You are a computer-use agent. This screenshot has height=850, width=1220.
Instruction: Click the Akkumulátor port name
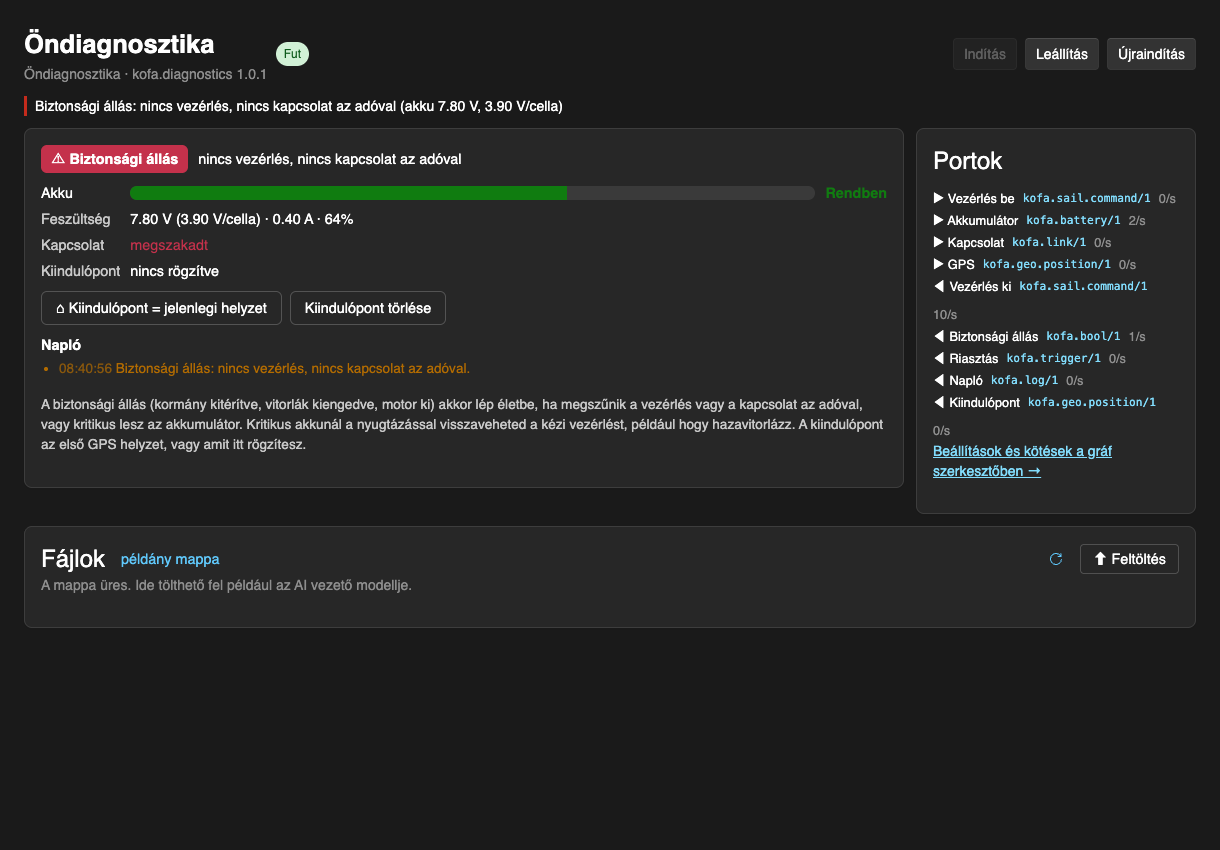click(983, 220)
